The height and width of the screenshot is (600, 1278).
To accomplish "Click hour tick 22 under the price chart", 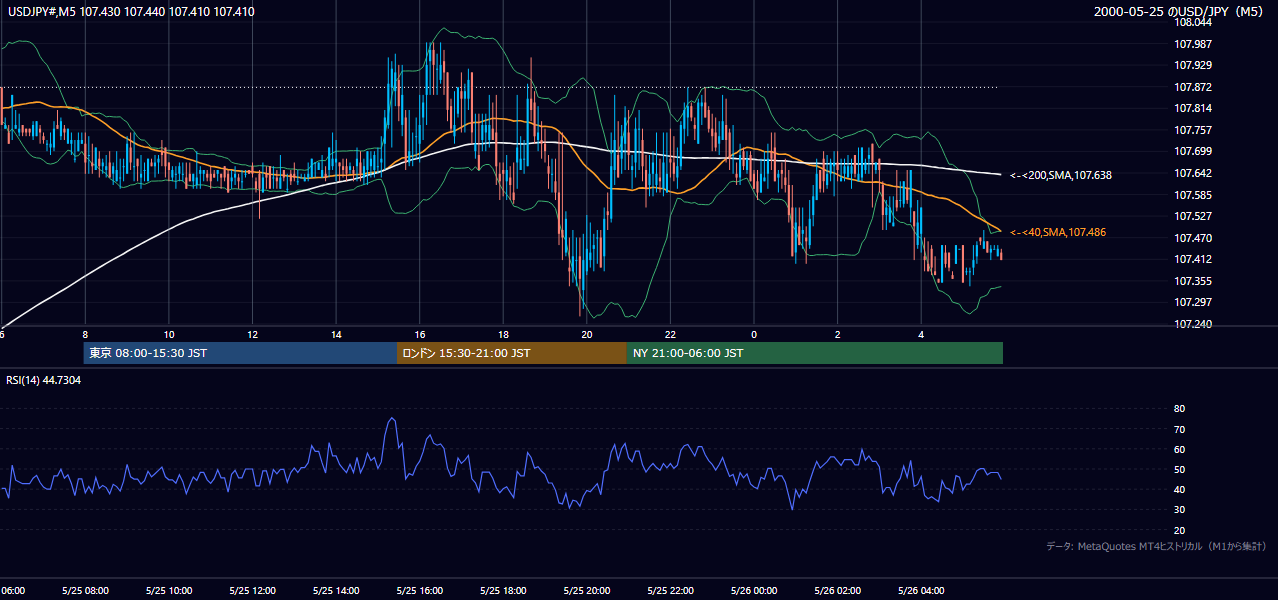I will pyautogui.click(x=671, y=334).
